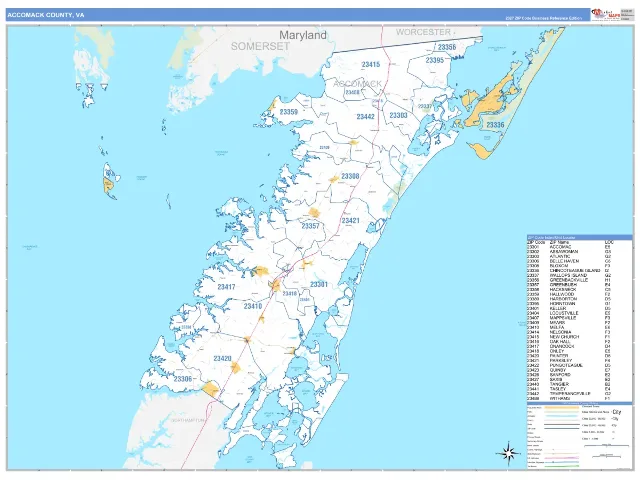
Task: Click the 'NORTHAMPTON' county label
Action: [x=187, y=420]
